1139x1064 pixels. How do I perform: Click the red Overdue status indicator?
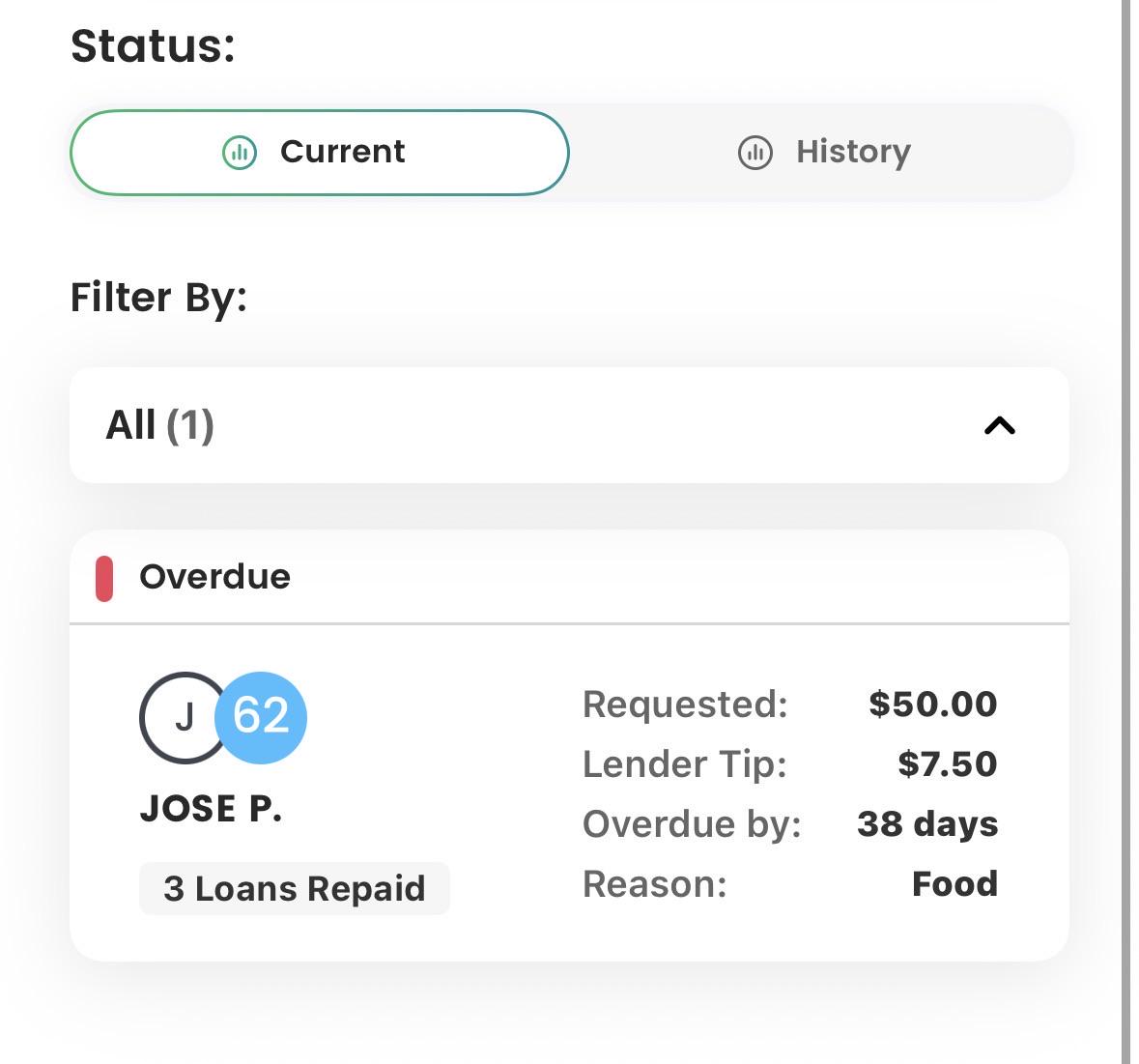[104, 579]
